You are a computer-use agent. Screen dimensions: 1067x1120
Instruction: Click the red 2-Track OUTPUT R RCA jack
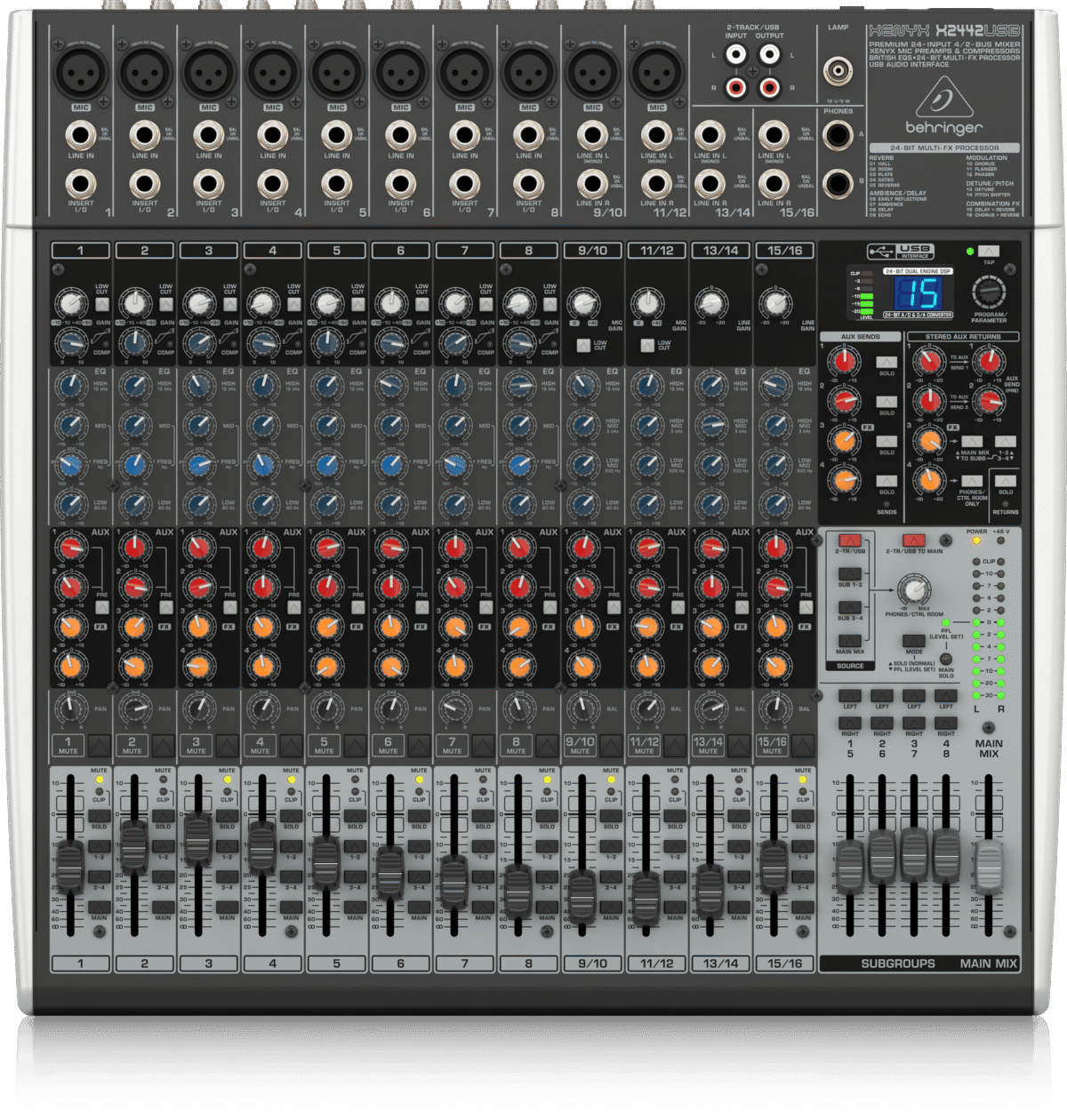(x=769, y=87)
